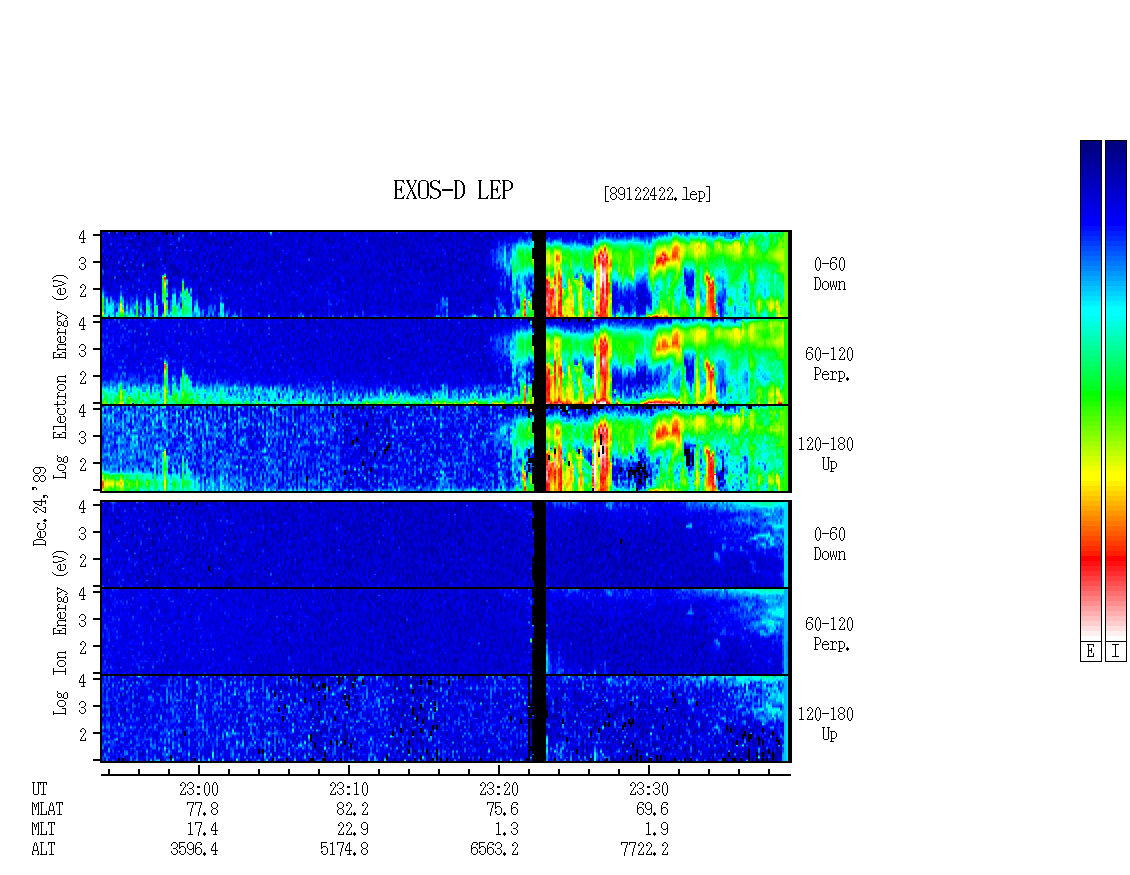The height and width of the screenshot is (875, 1130).
Task: Click the ion '0-60 Down' spectrogram panel
Action: click(x=445, y=544)
